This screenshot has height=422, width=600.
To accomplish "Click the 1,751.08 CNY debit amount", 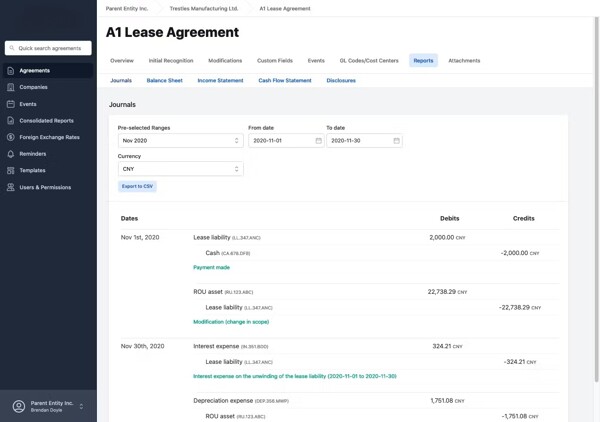I will tap(447, 401).
